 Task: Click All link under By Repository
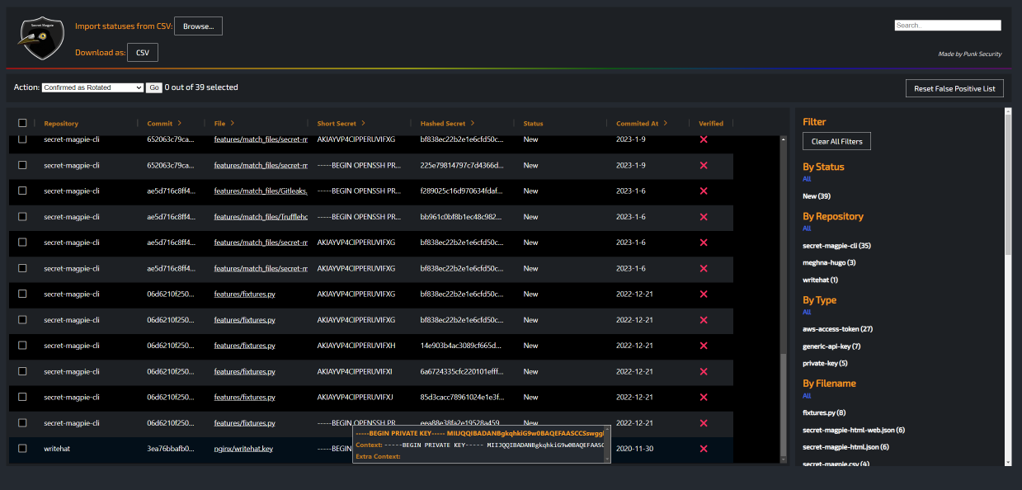pyautogui.click(x=807, y=228)
